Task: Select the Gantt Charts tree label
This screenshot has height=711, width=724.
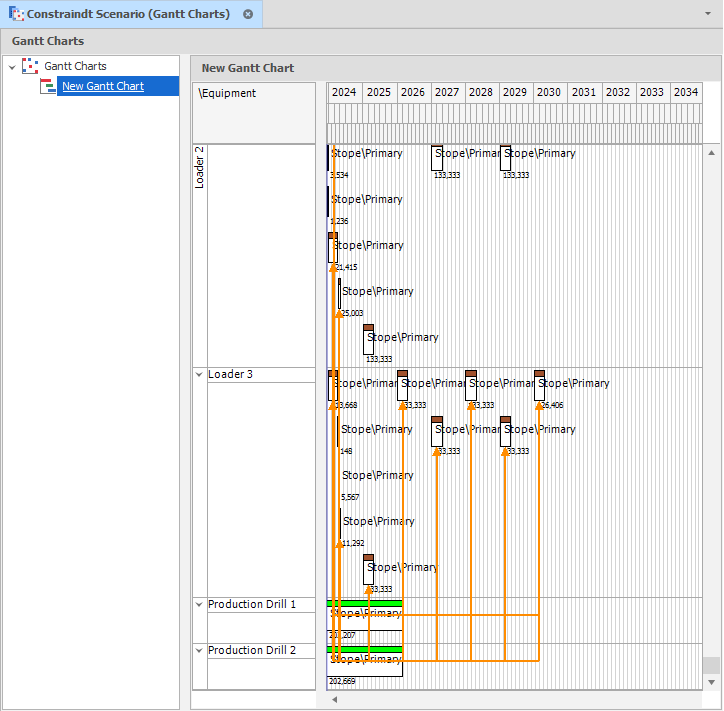Action: coord(75,66)
